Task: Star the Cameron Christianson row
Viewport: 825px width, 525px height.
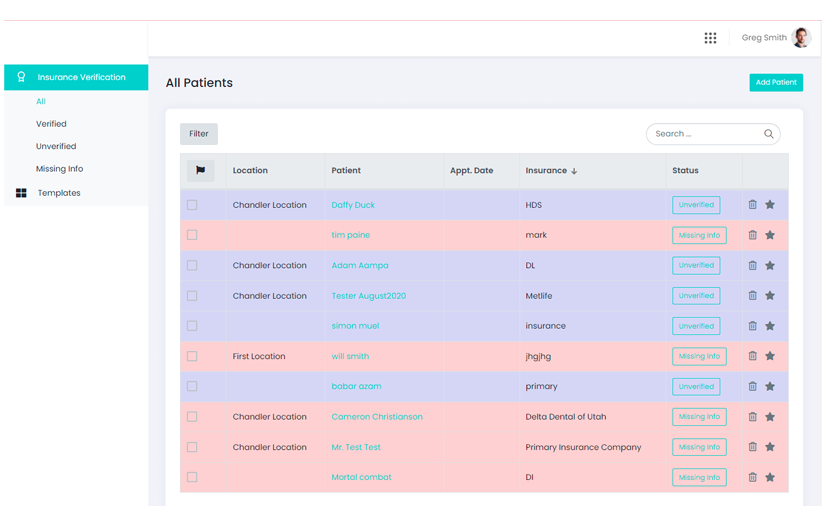Action: [x=770, y=417]
